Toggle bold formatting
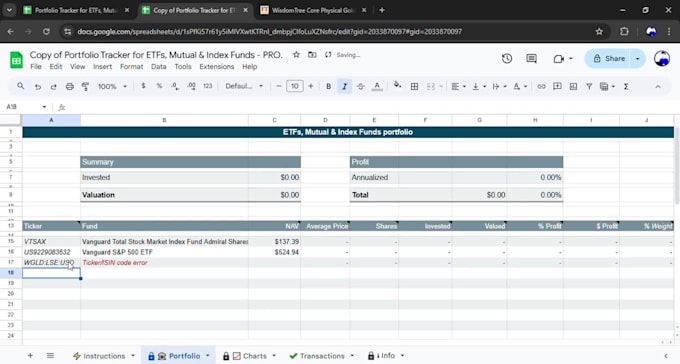Image resolution: width=680 pixels, height=364 pixels. (328, 86)
